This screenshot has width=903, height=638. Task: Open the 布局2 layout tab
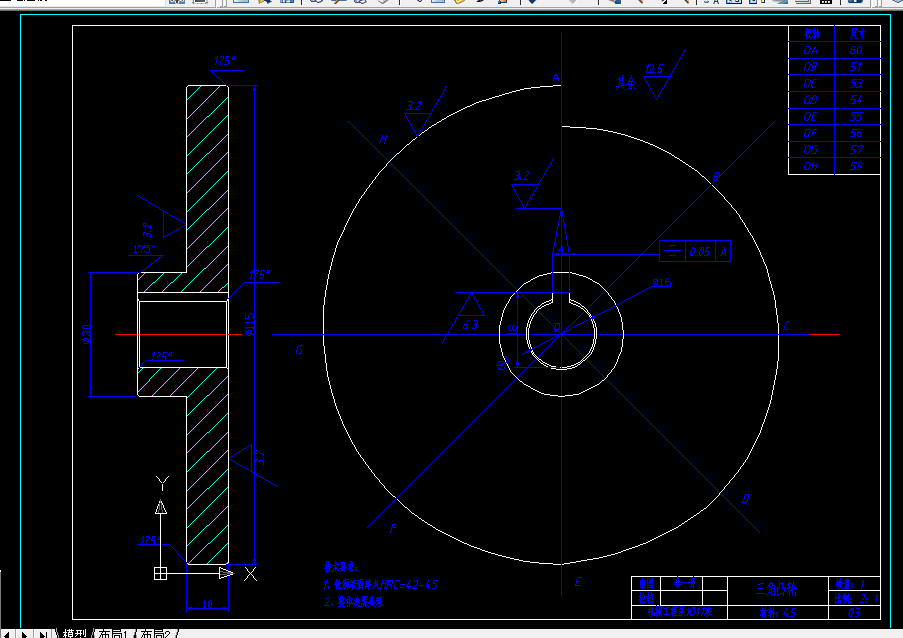155,633
